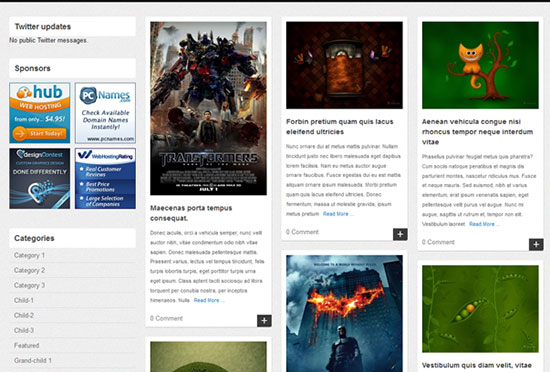The height and width of the screenshot is (372, 550).
Task: Click the plus icon on Aenean vehicula post
Action: [x=536, y=244]
